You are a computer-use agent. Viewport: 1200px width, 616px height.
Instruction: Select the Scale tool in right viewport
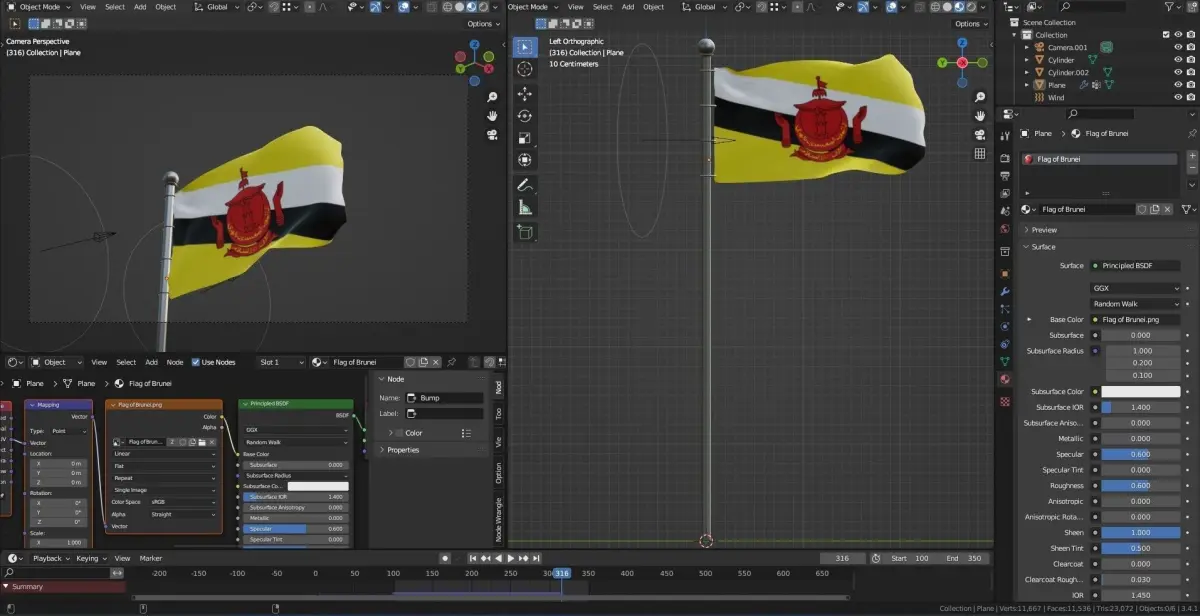(x=525, y=138)
